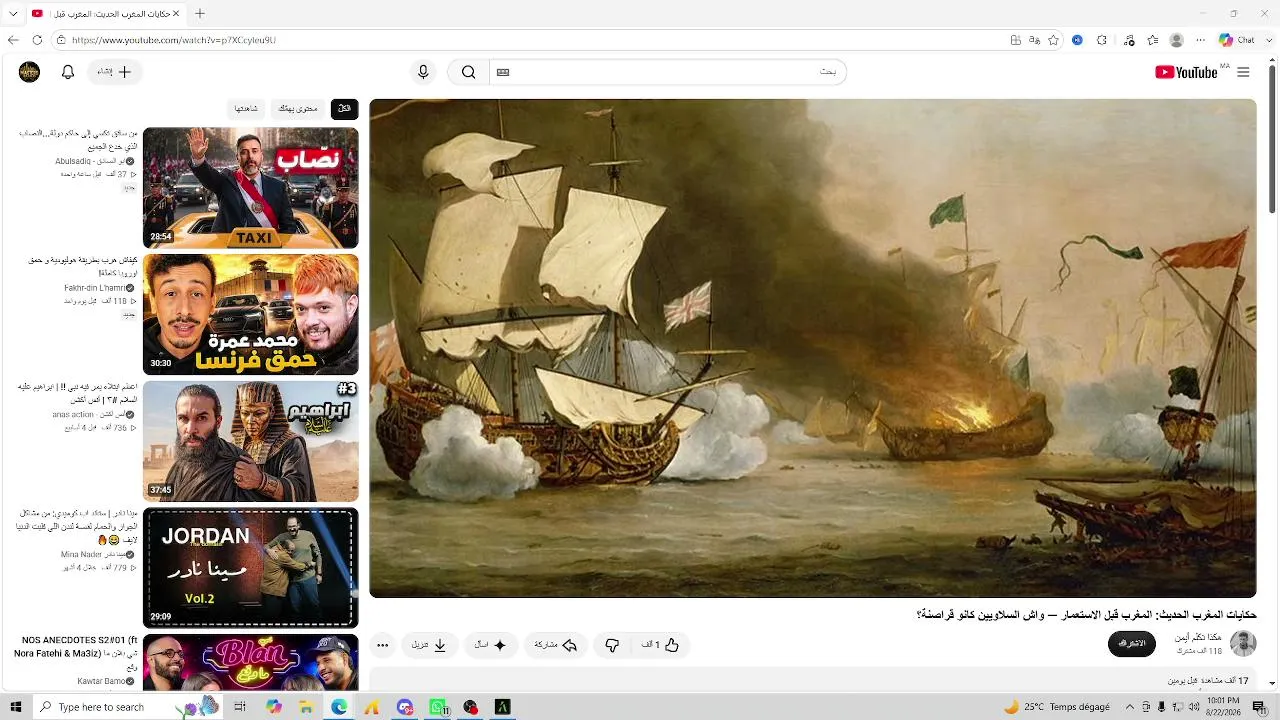1280x720 pixels.
Task: Click the video title text
Action: pos(1086,615)
